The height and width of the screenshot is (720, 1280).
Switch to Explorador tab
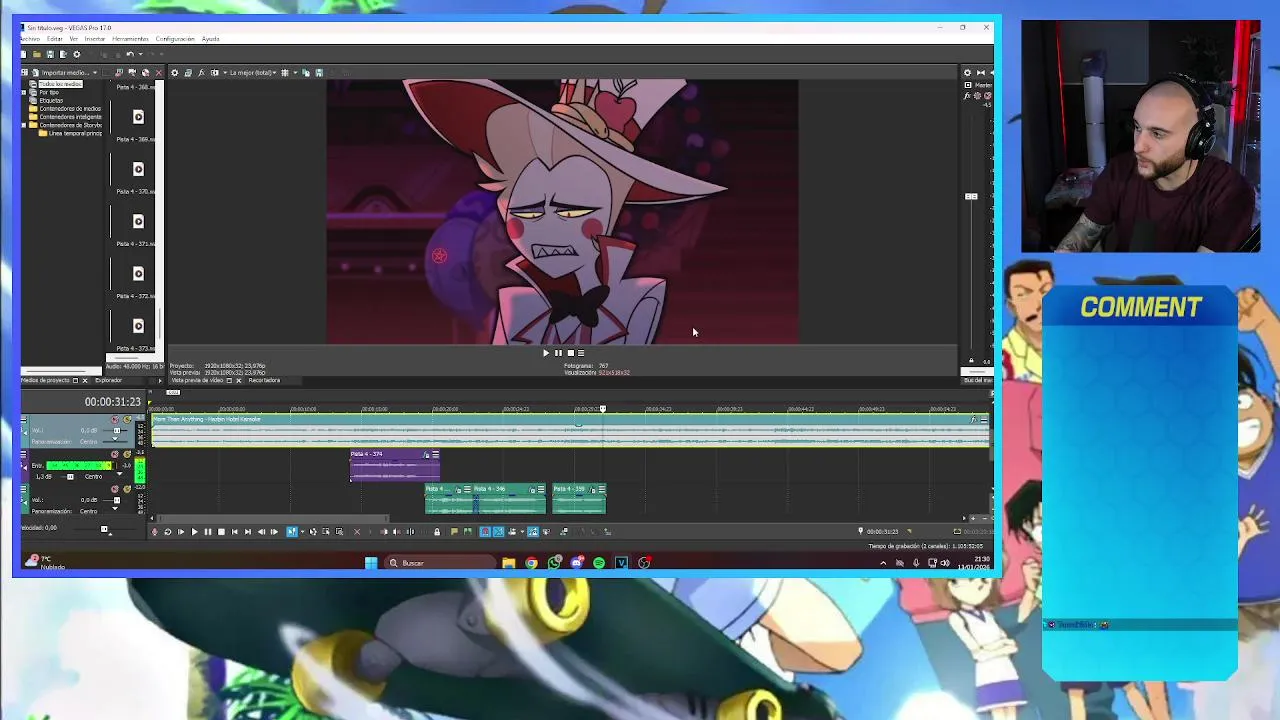point(108,380)
